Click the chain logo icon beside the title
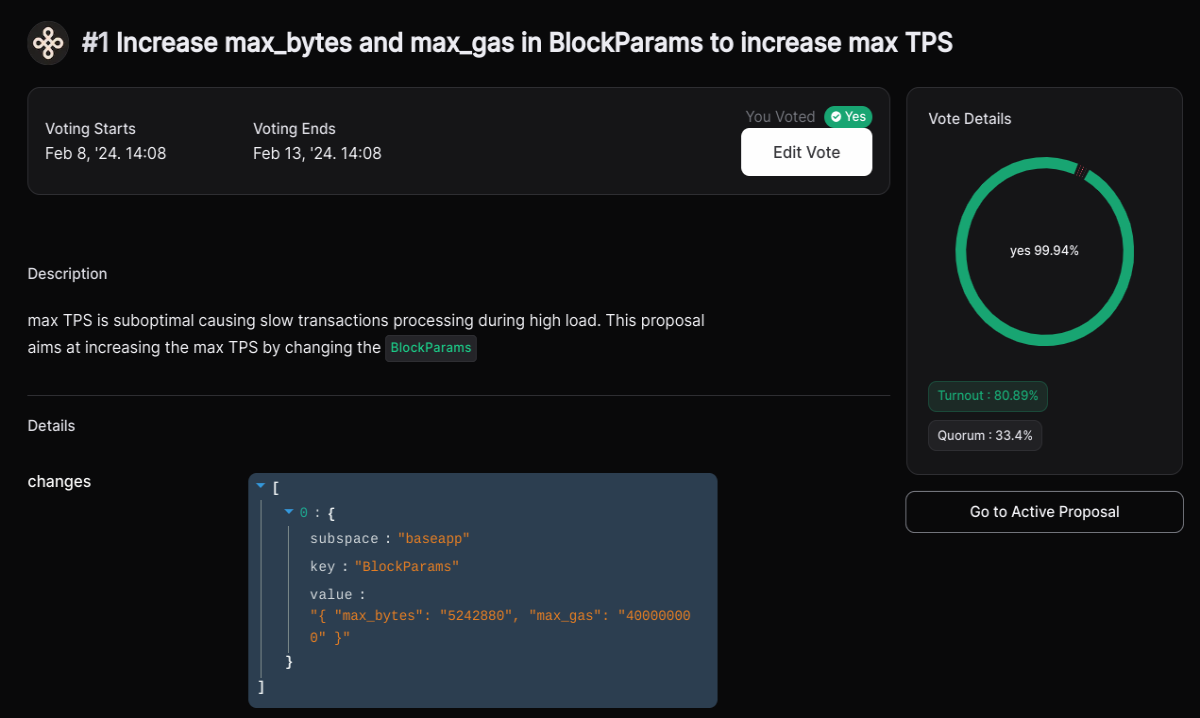Image resolution: width=1200 pixels, height=718 pixels. pos(48,44)
